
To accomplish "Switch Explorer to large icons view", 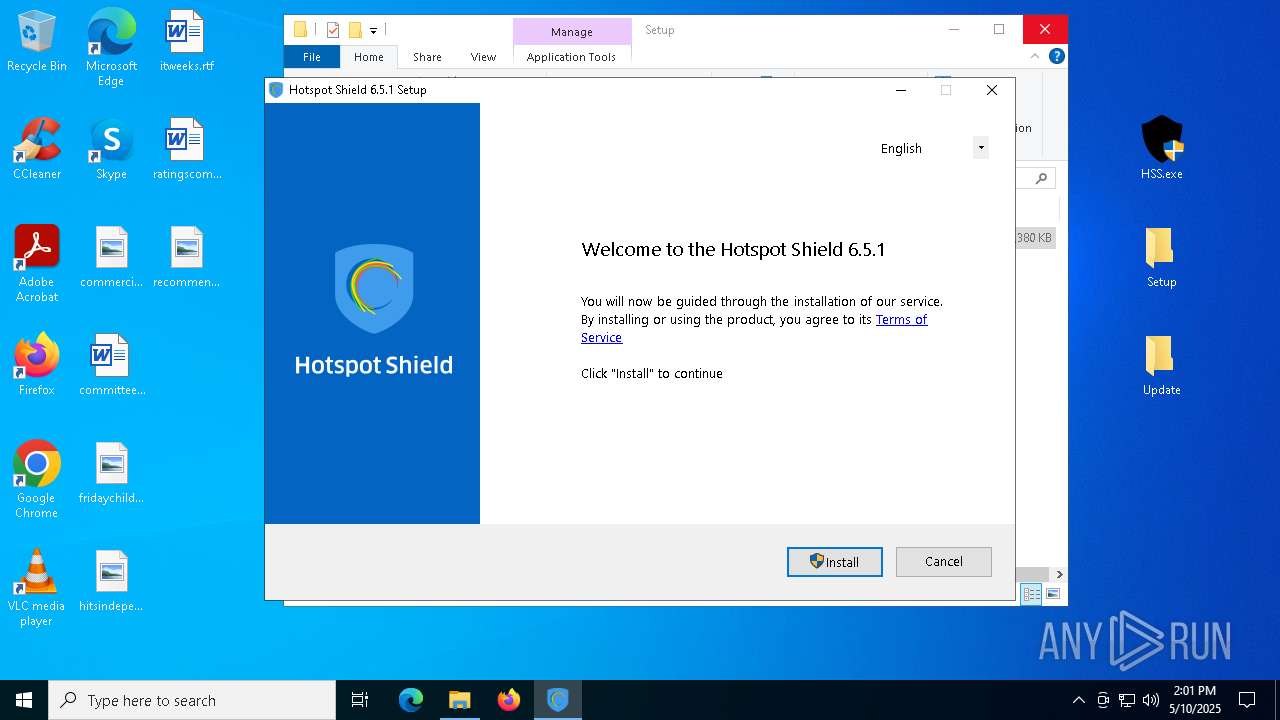I will (x=1052, y=594).
